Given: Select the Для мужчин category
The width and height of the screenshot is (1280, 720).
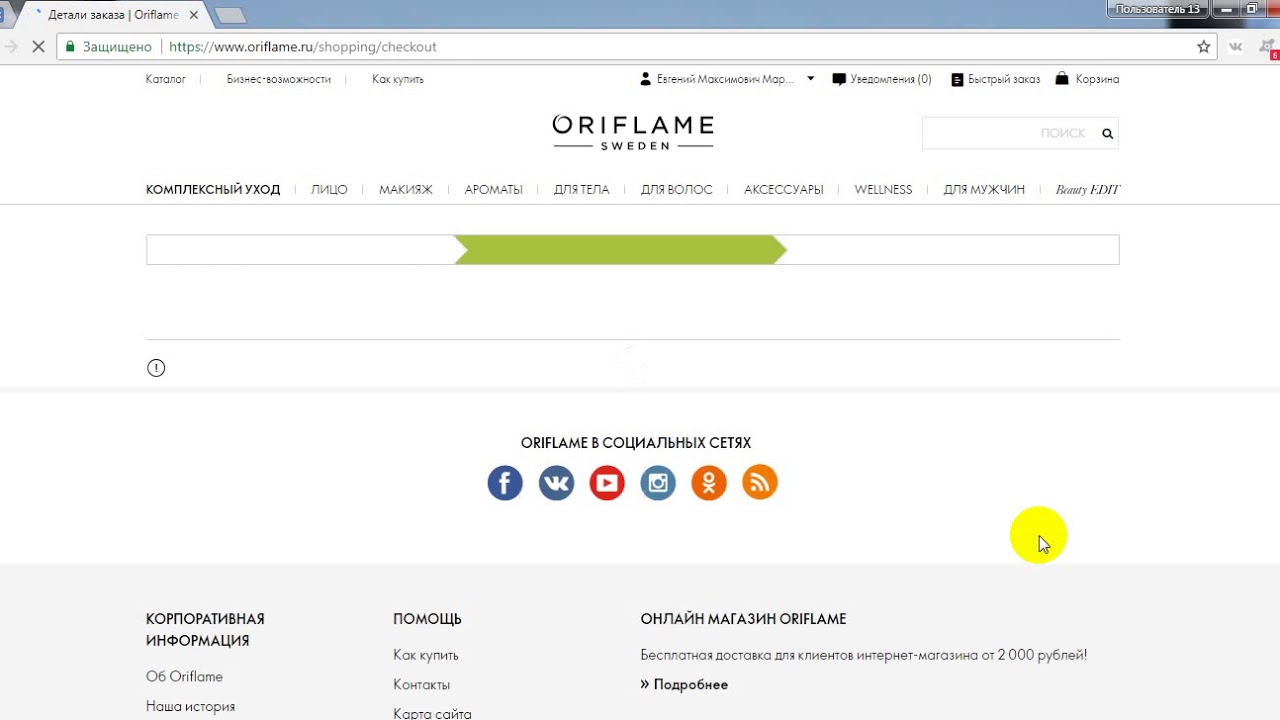Looking at the screenshot, I should point(984,190).
